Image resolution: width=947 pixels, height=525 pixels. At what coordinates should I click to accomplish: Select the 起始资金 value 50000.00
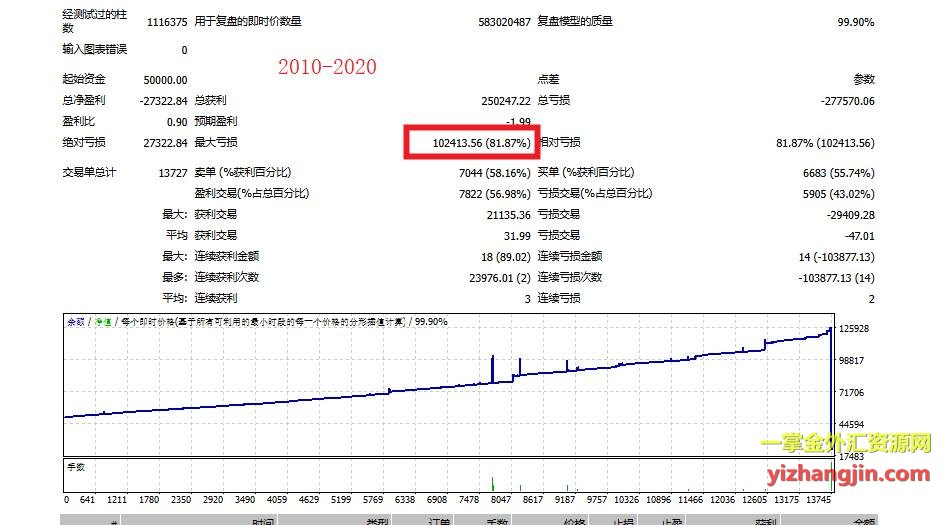pyautogui.click(x=164, y=80)
